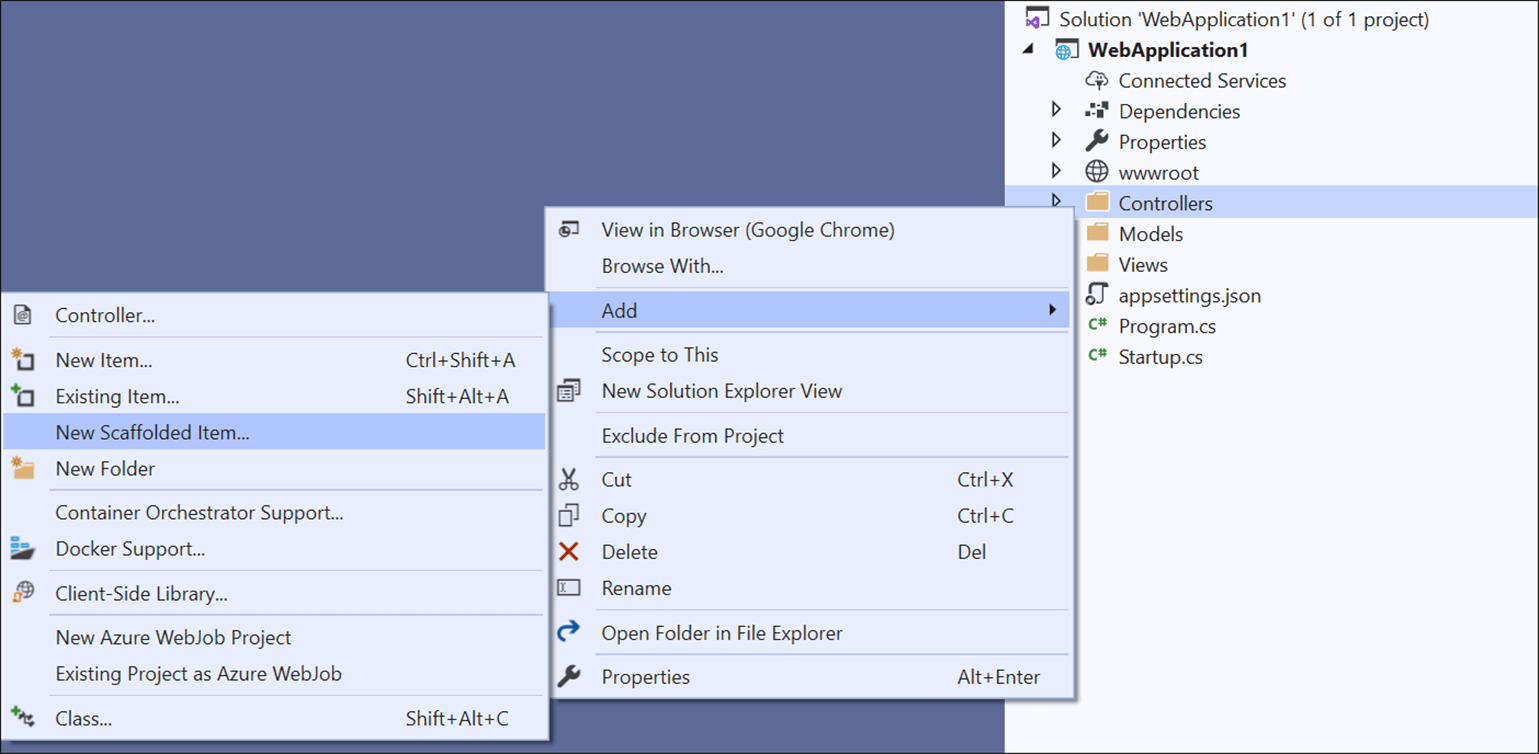Image resolution: width=1539 pixels, height=754 pixels.
Task: Click the scissors Cut icon
Action: 569,480
